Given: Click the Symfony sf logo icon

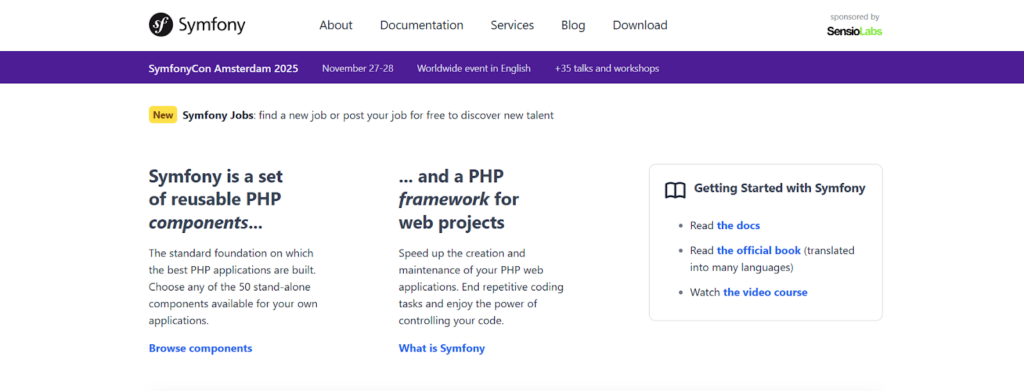Looking at the screenshot, I should pos(161,25).
